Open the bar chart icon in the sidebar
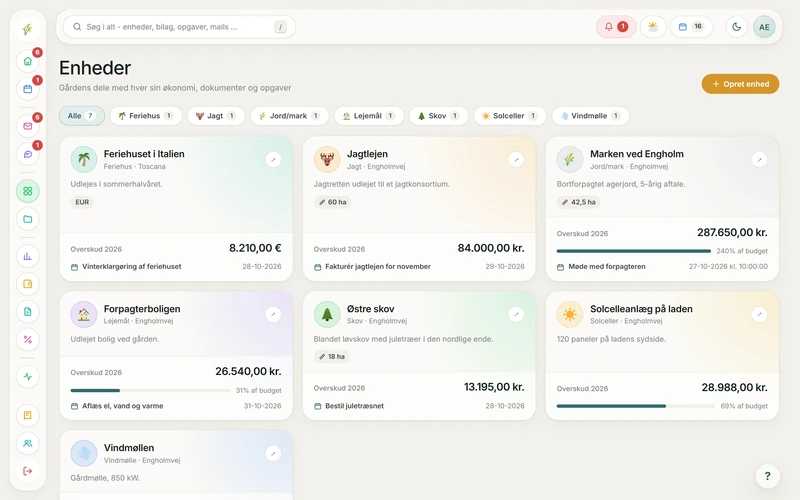The height and width of the screenshot is (500, 800). tap(28, 256)
